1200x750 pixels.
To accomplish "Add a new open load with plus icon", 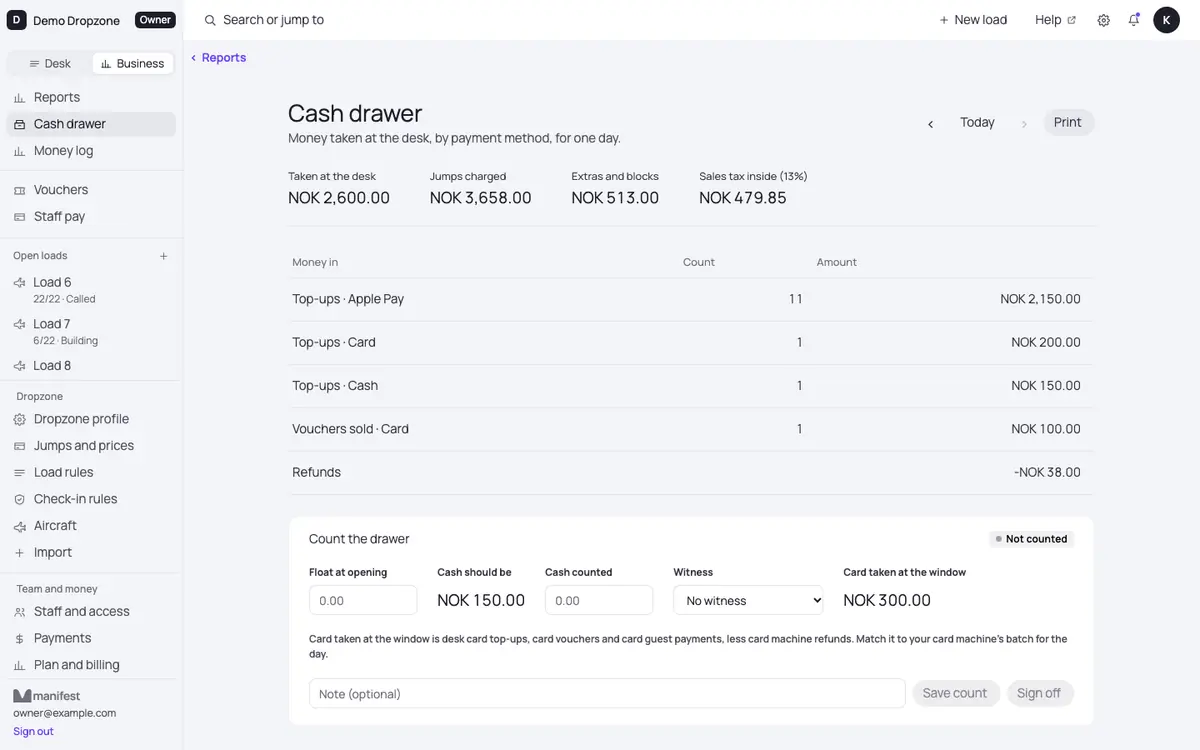I will (x=164, y=256).
